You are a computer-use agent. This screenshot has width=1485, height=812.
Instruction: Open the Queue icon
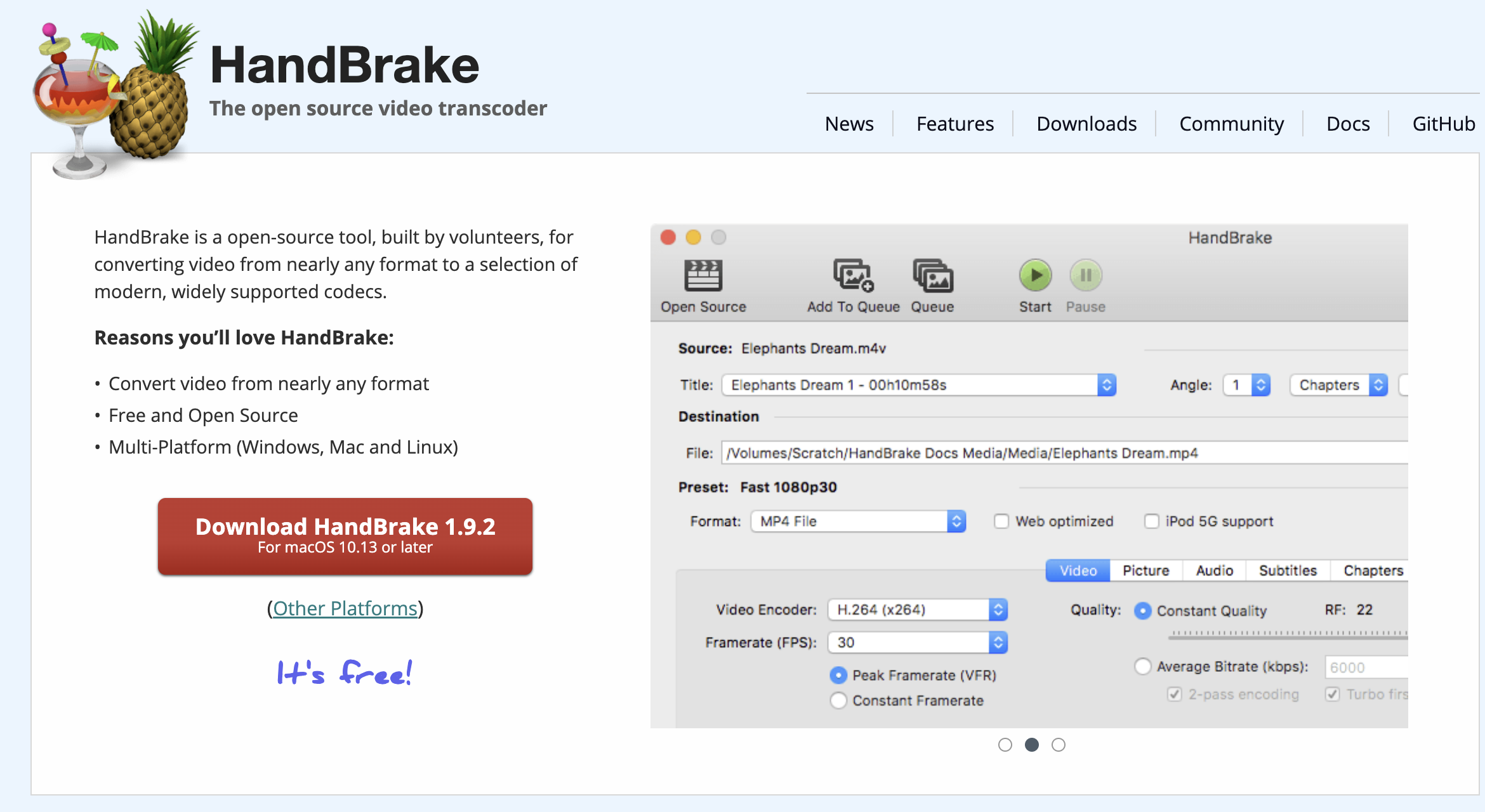(x=932, y=275)
